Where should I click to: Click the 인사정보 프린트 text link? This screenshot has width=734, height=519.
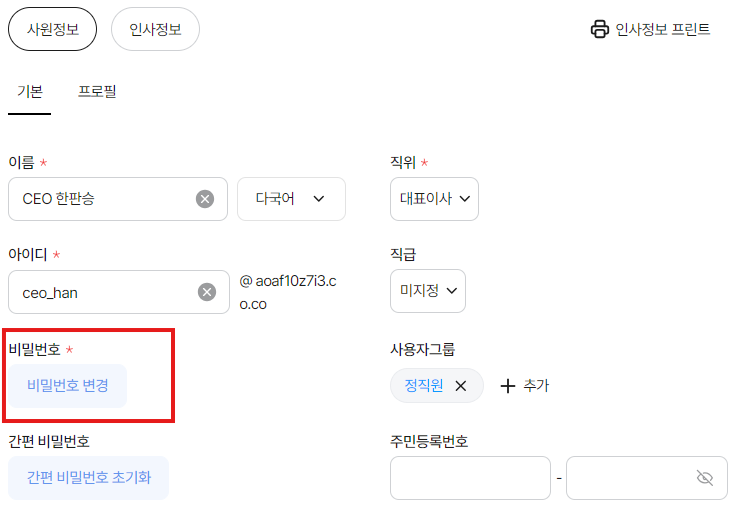pos(663,29)
